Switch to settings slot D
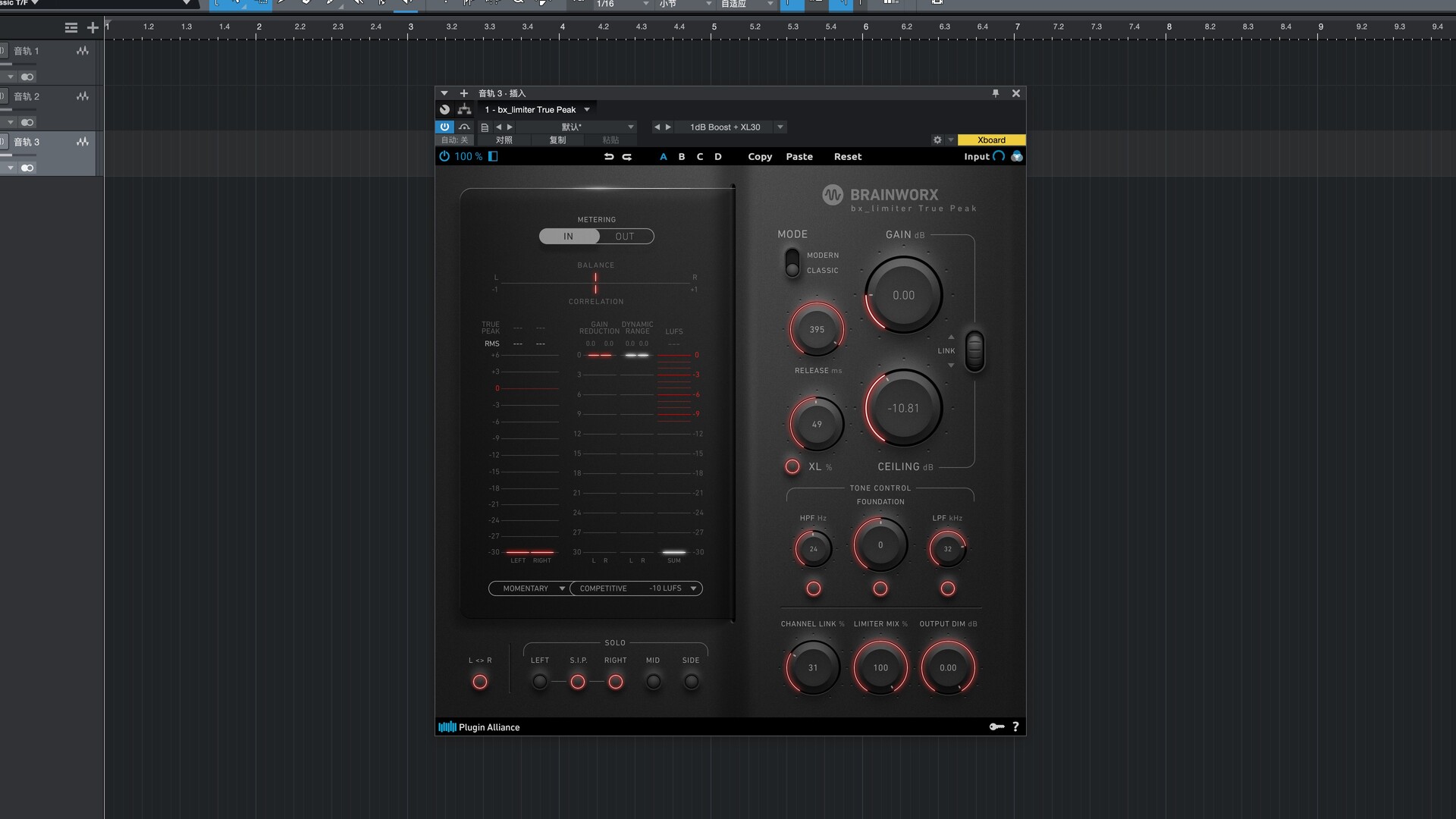 pos(718,157)
